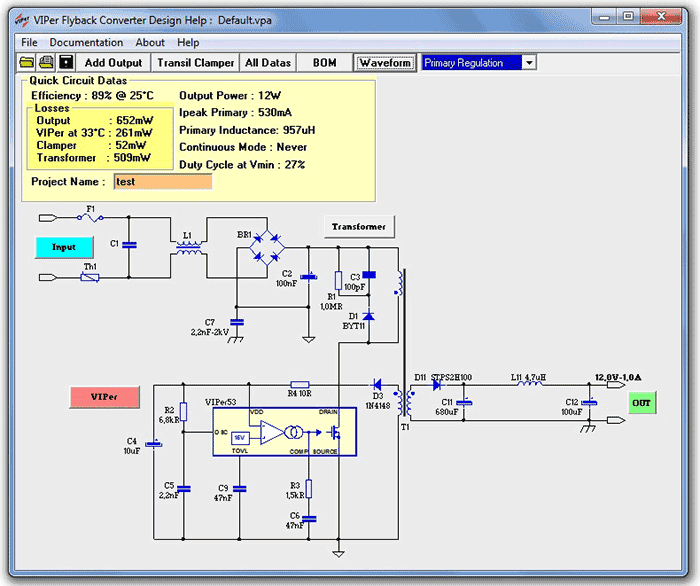
Task: Click the open file folder icon
Action: pyautogui.click(x=28, y=63)
